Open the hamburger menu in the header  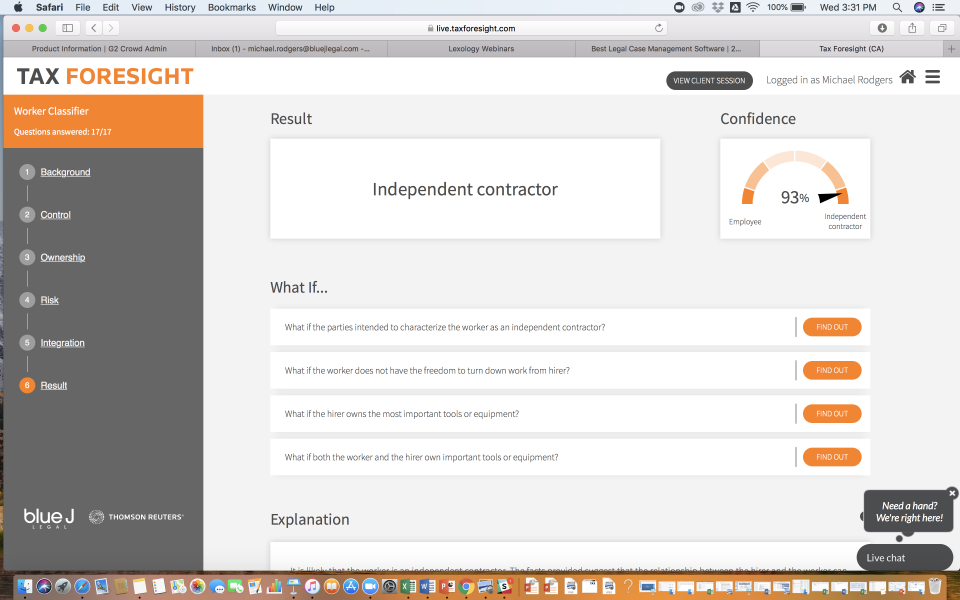[932, 77]
